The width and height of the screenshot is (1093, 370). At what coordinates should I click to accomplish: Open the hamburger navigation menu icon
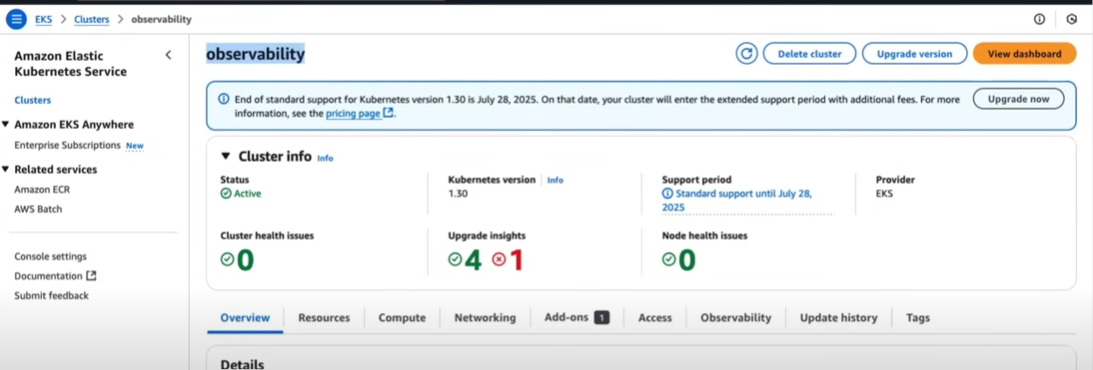15,20
